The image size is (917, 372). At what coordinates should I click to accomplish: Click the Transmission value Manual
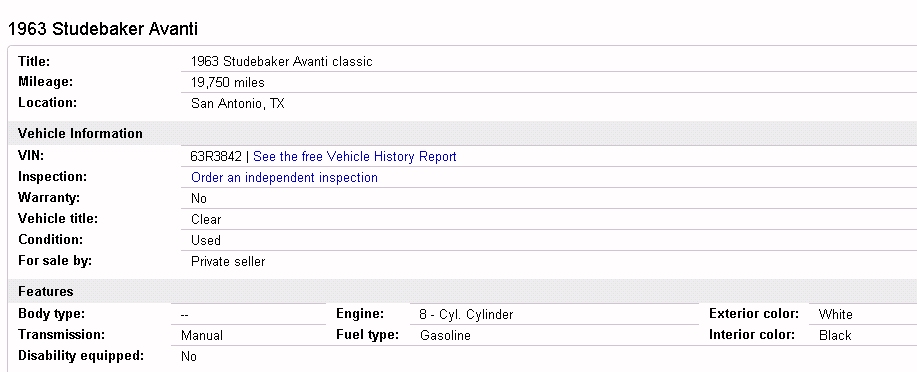(x=202, y=336)
